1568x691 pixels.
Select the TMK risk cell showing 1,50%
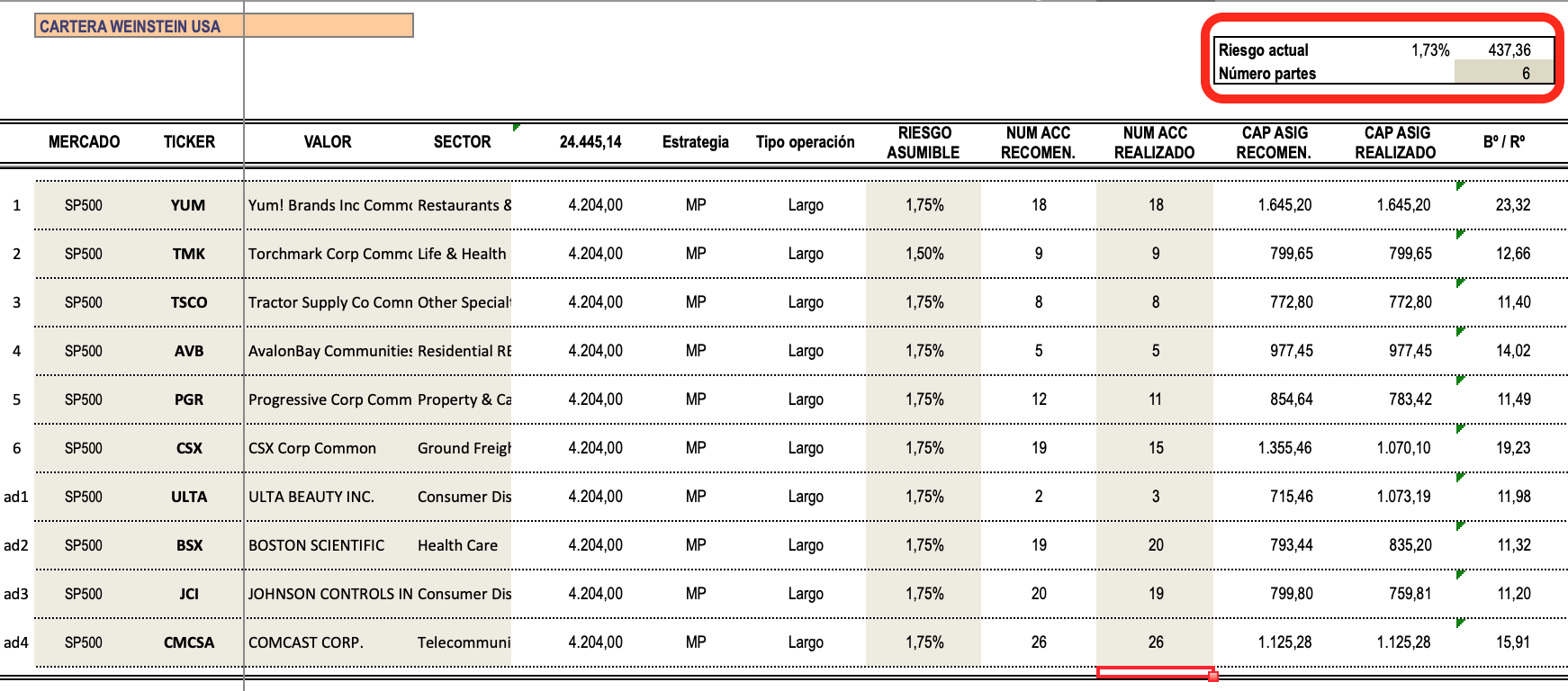(924, 254)
